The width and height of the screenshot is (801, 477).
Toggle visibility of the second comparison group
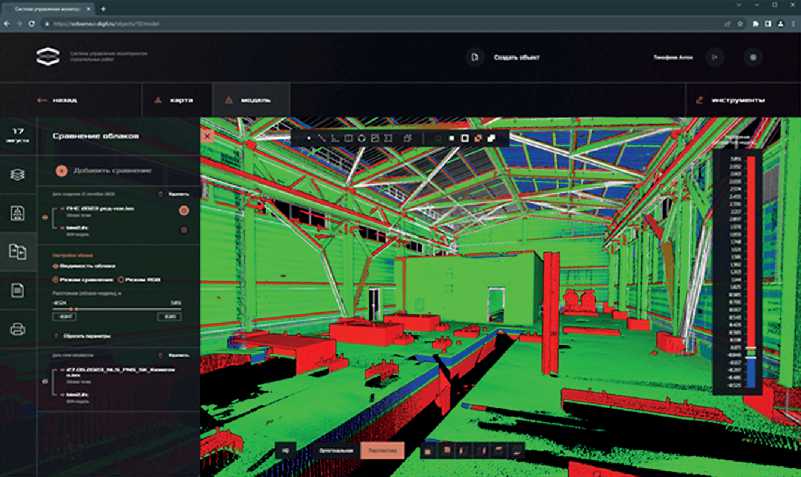tap(45, 381)
